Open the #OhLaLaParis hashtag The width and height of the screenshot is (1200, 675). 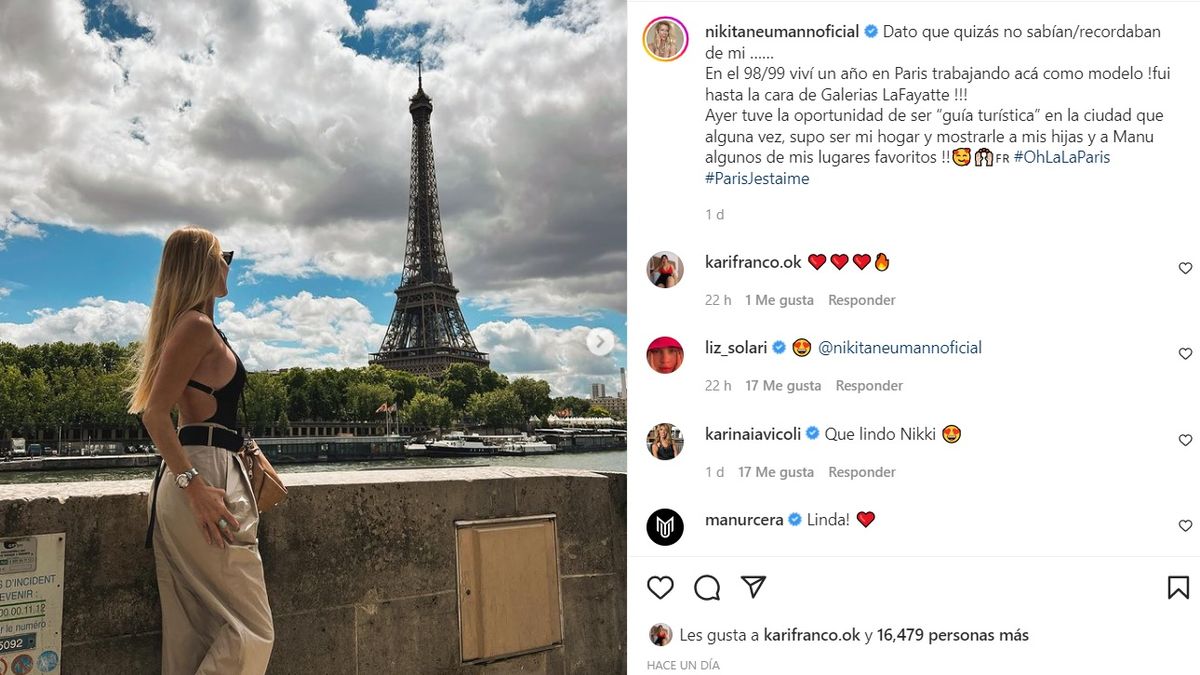click(x=1061, y=157)
